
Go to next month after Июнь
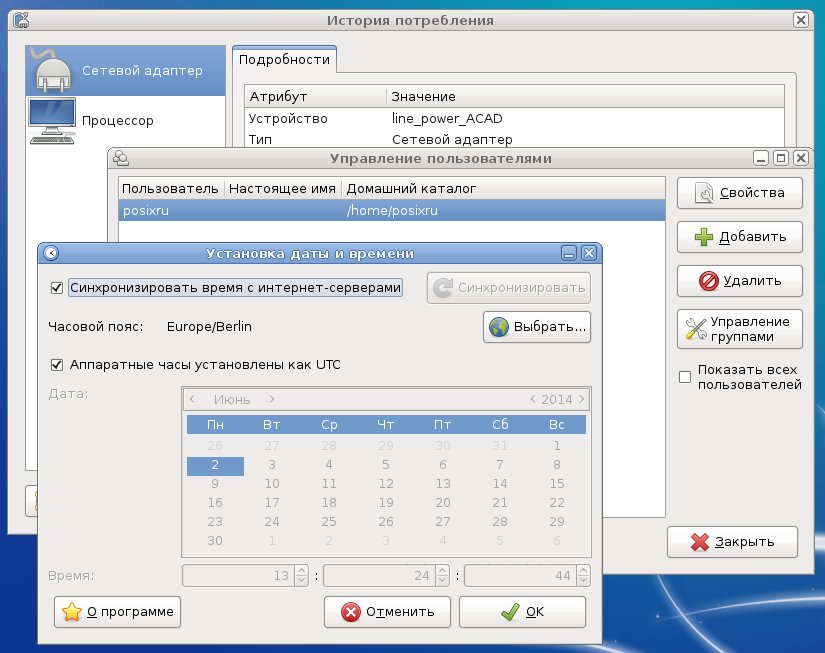pyautogui.click(x=271, y=399)
